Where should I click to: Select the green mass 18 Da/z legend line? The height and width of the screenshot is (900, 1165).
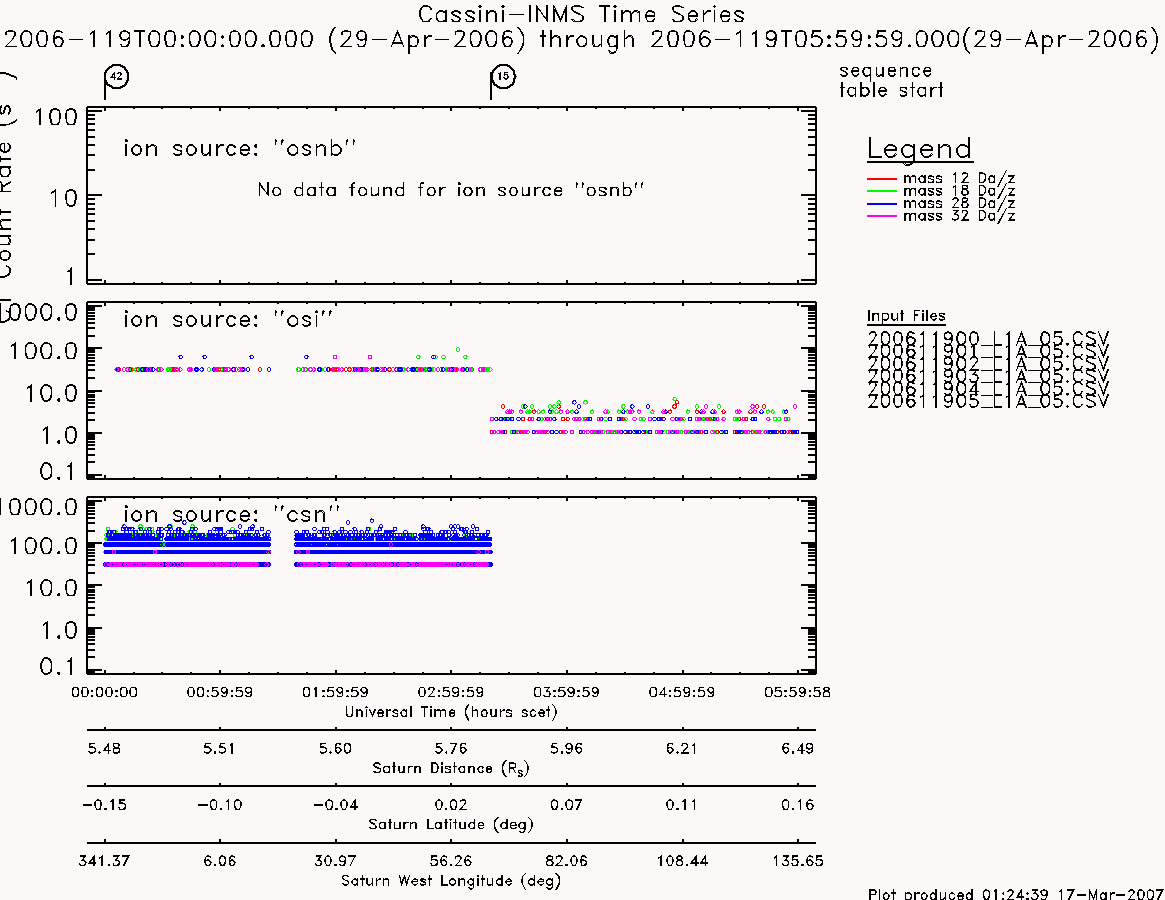pos(882,192)
